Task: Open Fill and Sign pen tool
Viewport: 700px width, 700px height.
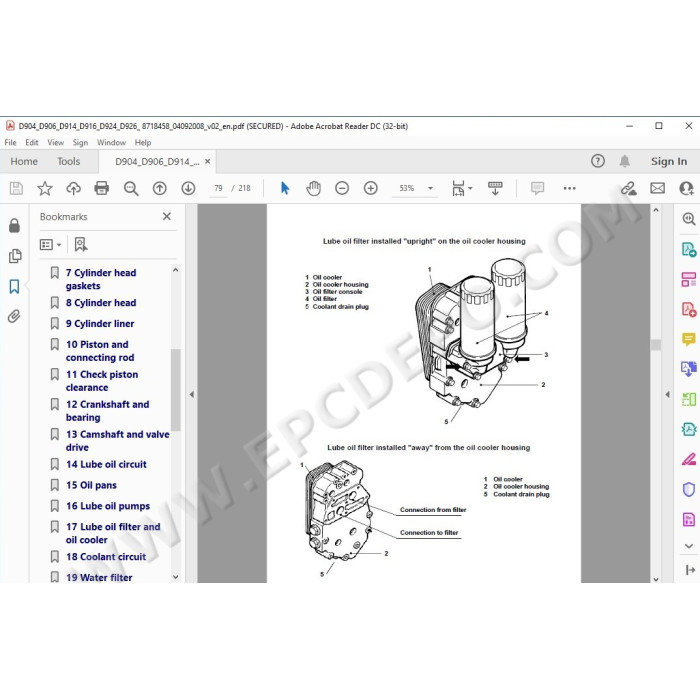Action: point(689,459)
